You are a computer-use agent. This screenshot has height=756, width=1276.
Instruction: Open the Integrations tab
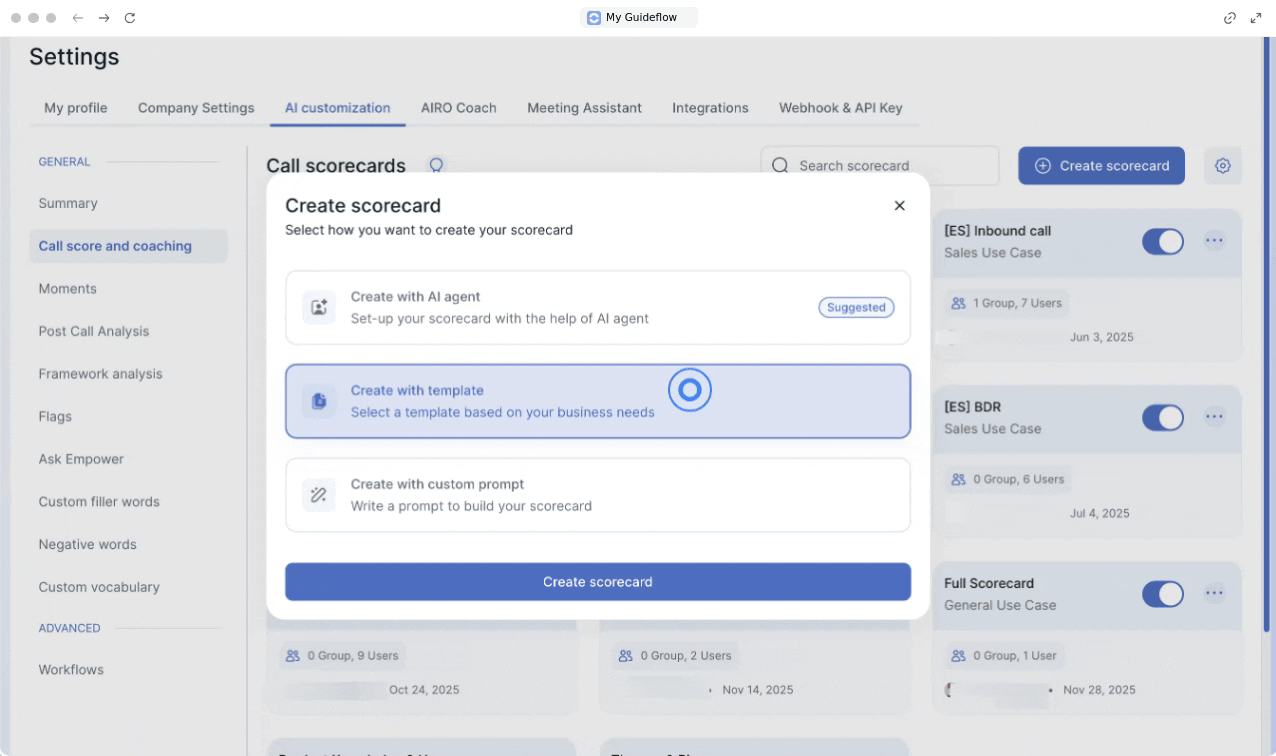710,108
